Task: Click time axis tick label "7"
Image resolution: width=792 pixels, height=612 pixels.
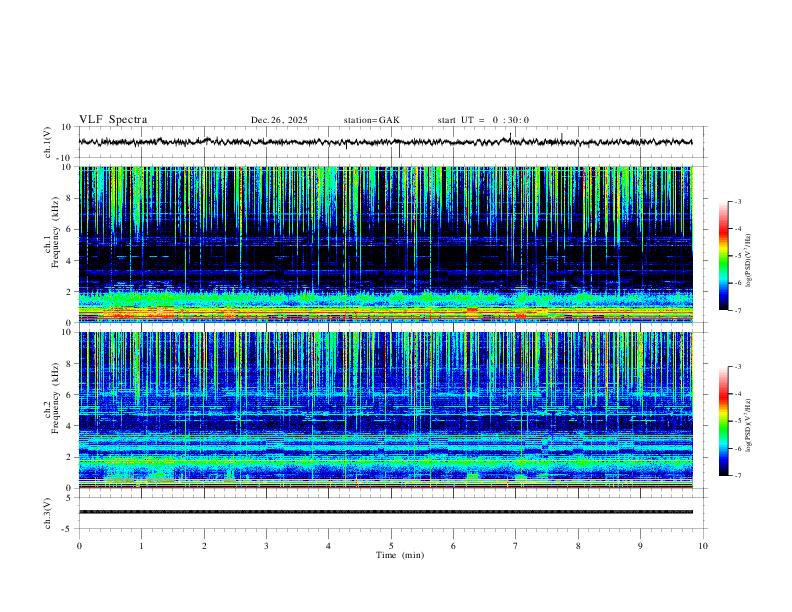Action: pos(516,546)
